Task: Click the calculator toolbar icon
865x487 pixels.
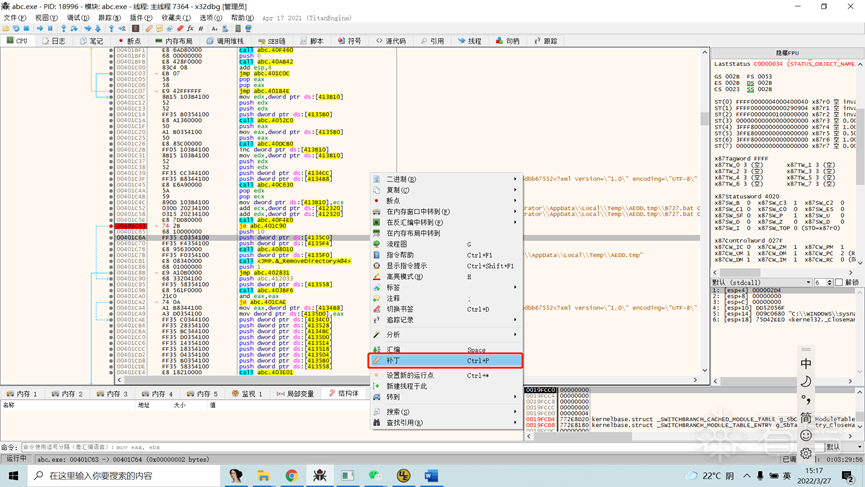Action: click(x=238, y=28)
